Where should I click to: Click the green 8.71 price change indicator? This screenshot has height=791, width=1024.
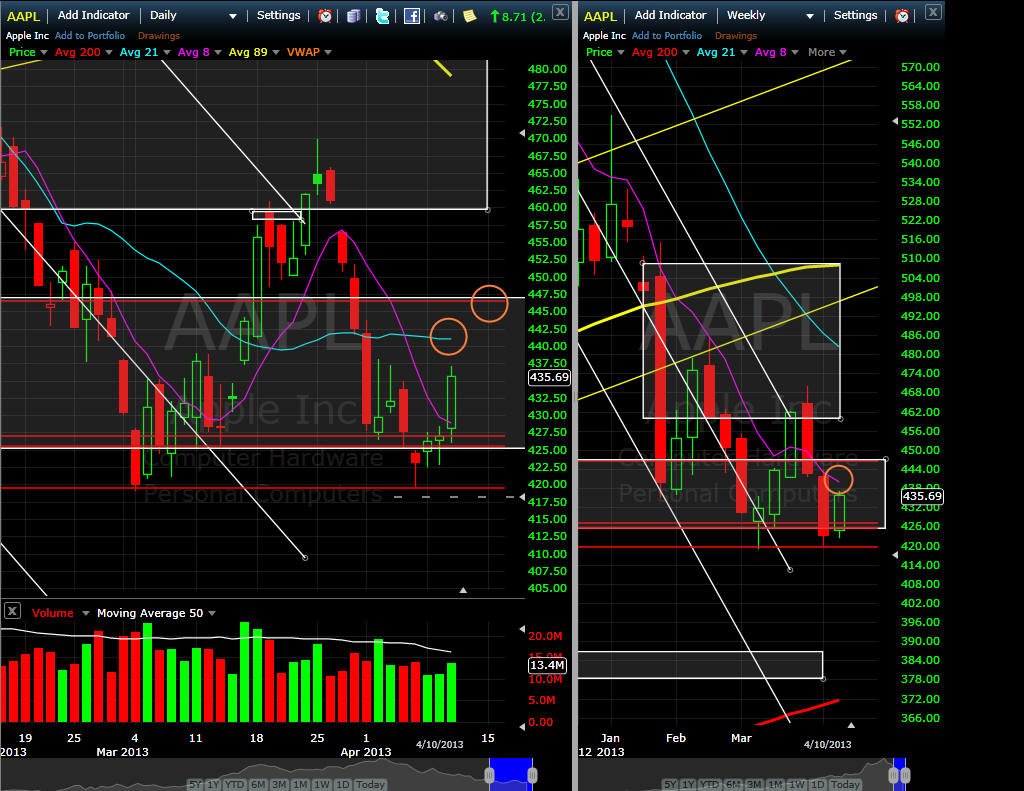click(517, 16)
